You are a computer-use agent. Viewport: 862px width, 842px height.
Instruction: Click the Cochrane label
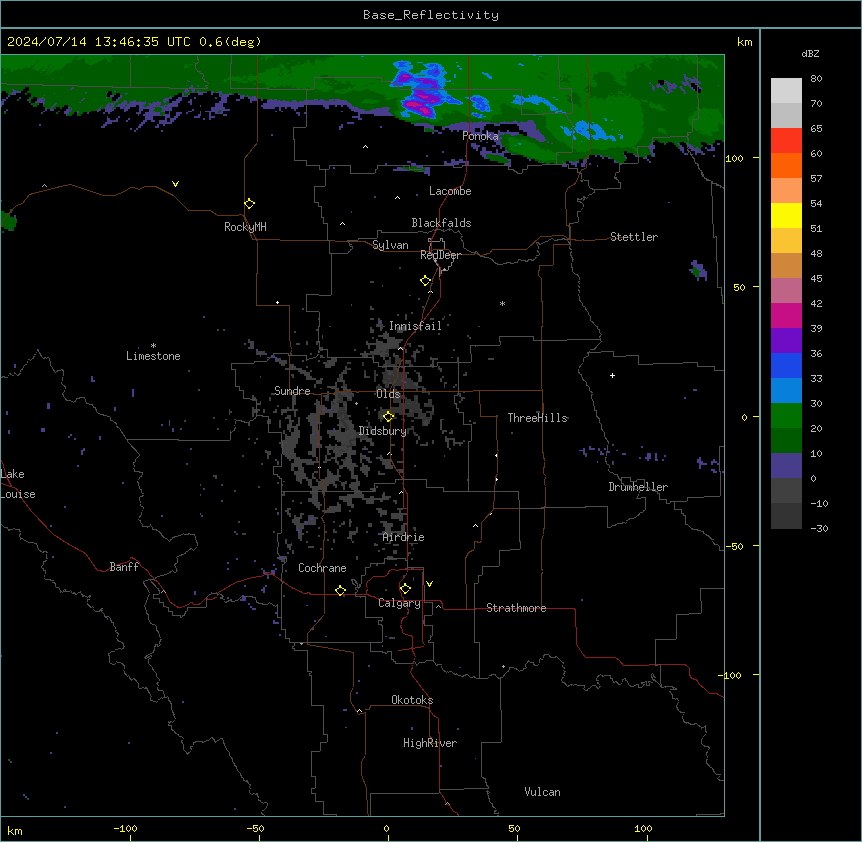322,568
